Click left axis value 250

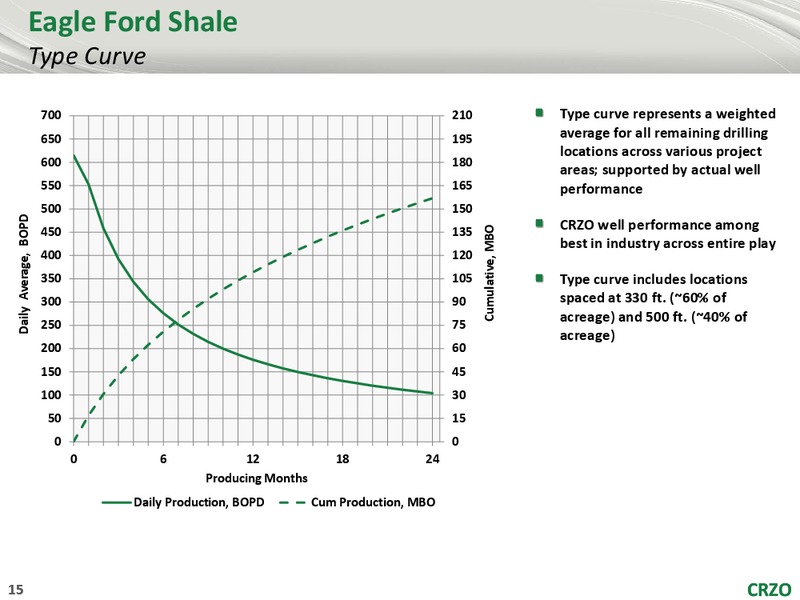click(51, 325)
